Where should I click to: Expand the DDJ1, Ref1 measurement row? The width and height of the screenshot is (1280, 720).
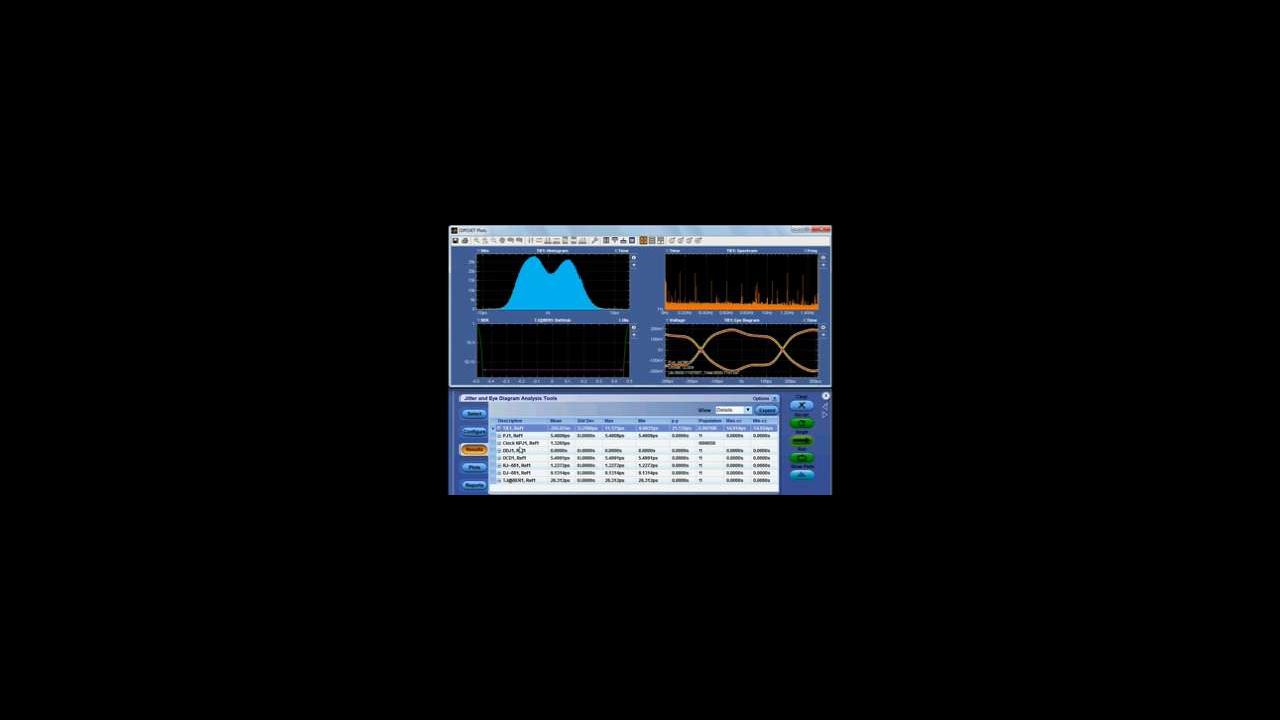pyautogui.click(x=499, y=451)
